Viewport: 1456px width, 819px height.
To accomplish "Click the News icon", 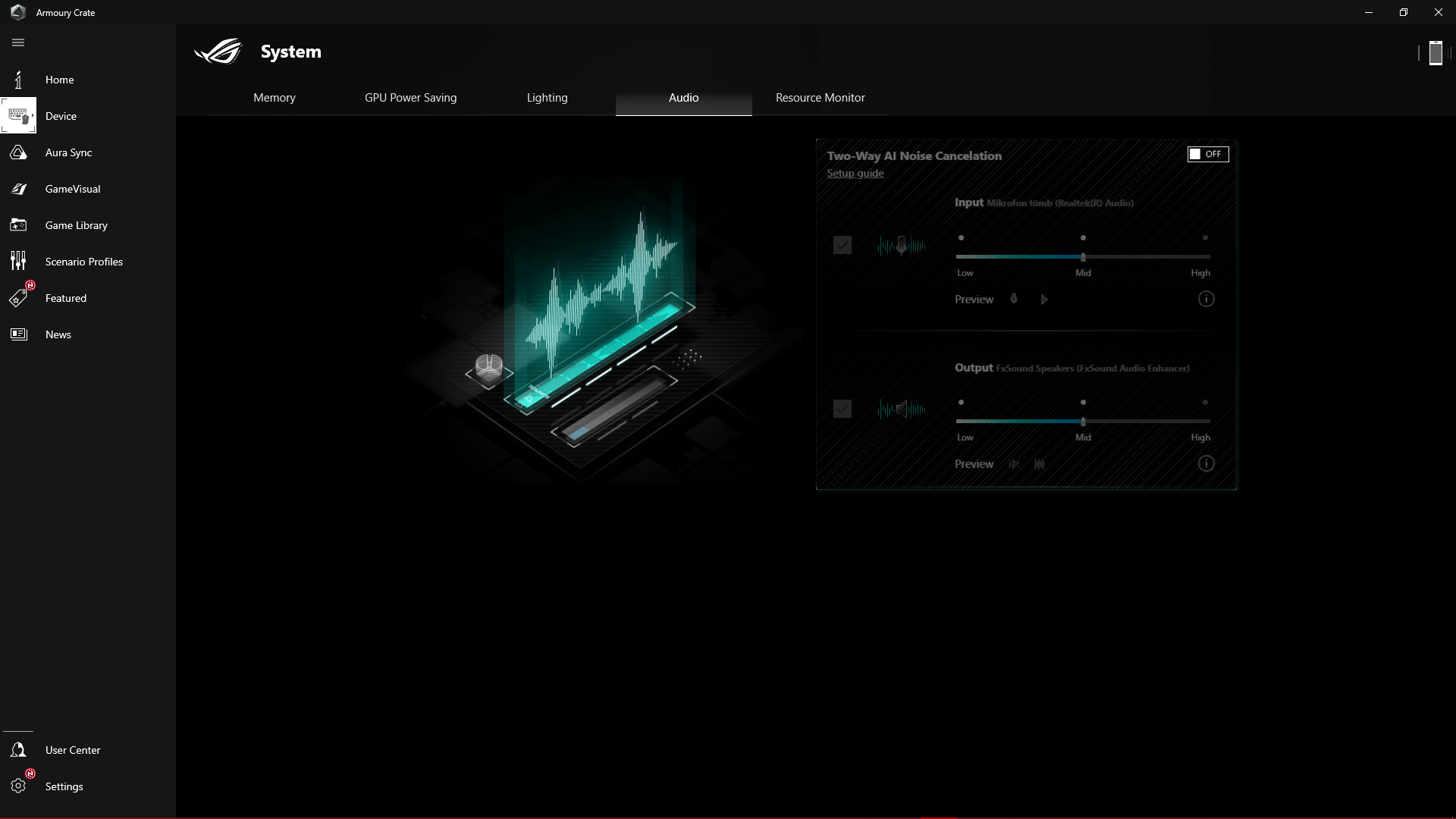I will 18,334.
